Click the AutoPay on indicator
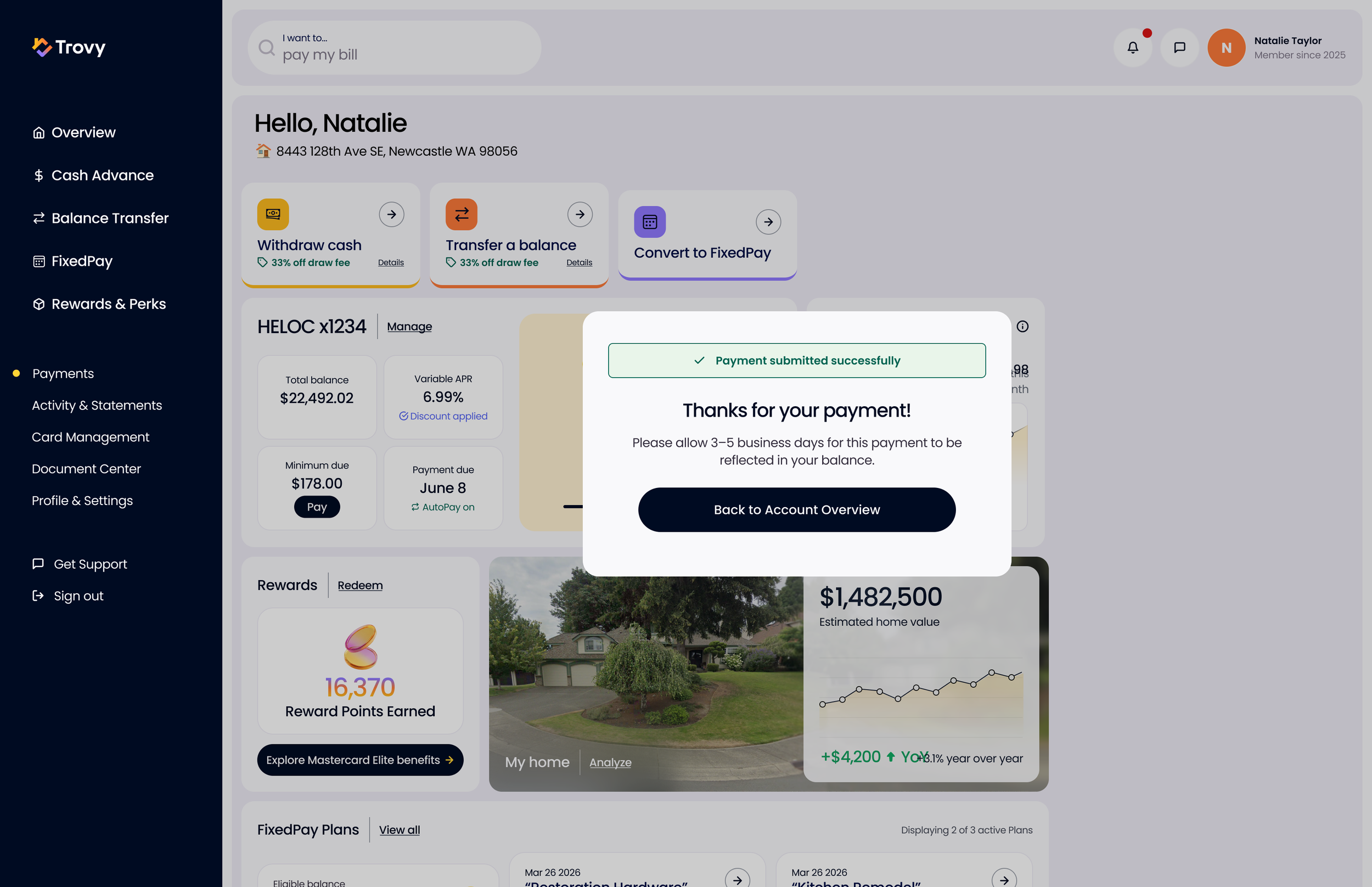The width and height of the screenshot is (1372, 887). [x=443, y=507]
